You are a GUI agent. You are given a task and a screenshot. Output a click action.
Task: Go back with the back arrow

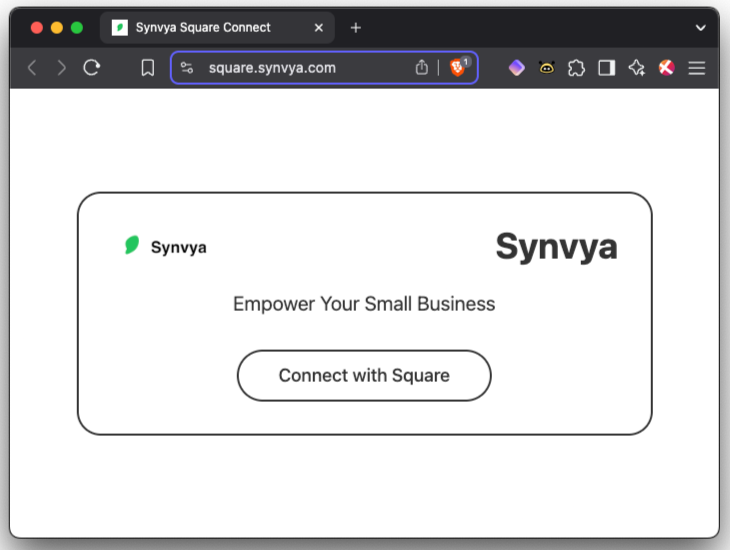(32, 68)
